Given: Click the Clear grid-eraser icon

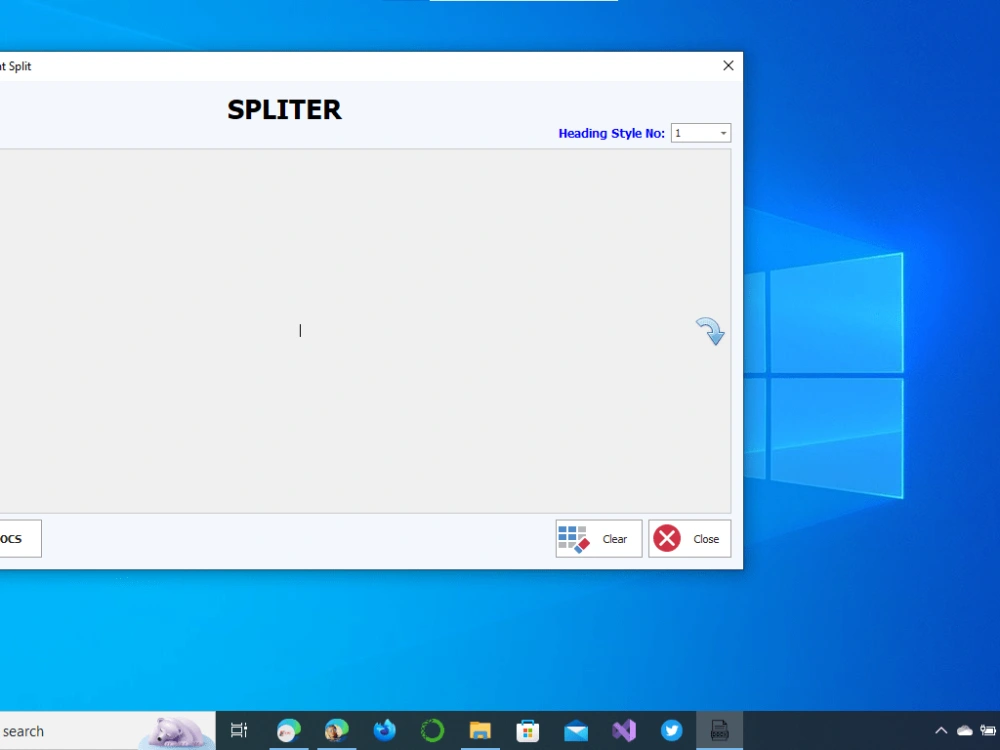Looking at the screenshot, I should [x=573, y=538].
